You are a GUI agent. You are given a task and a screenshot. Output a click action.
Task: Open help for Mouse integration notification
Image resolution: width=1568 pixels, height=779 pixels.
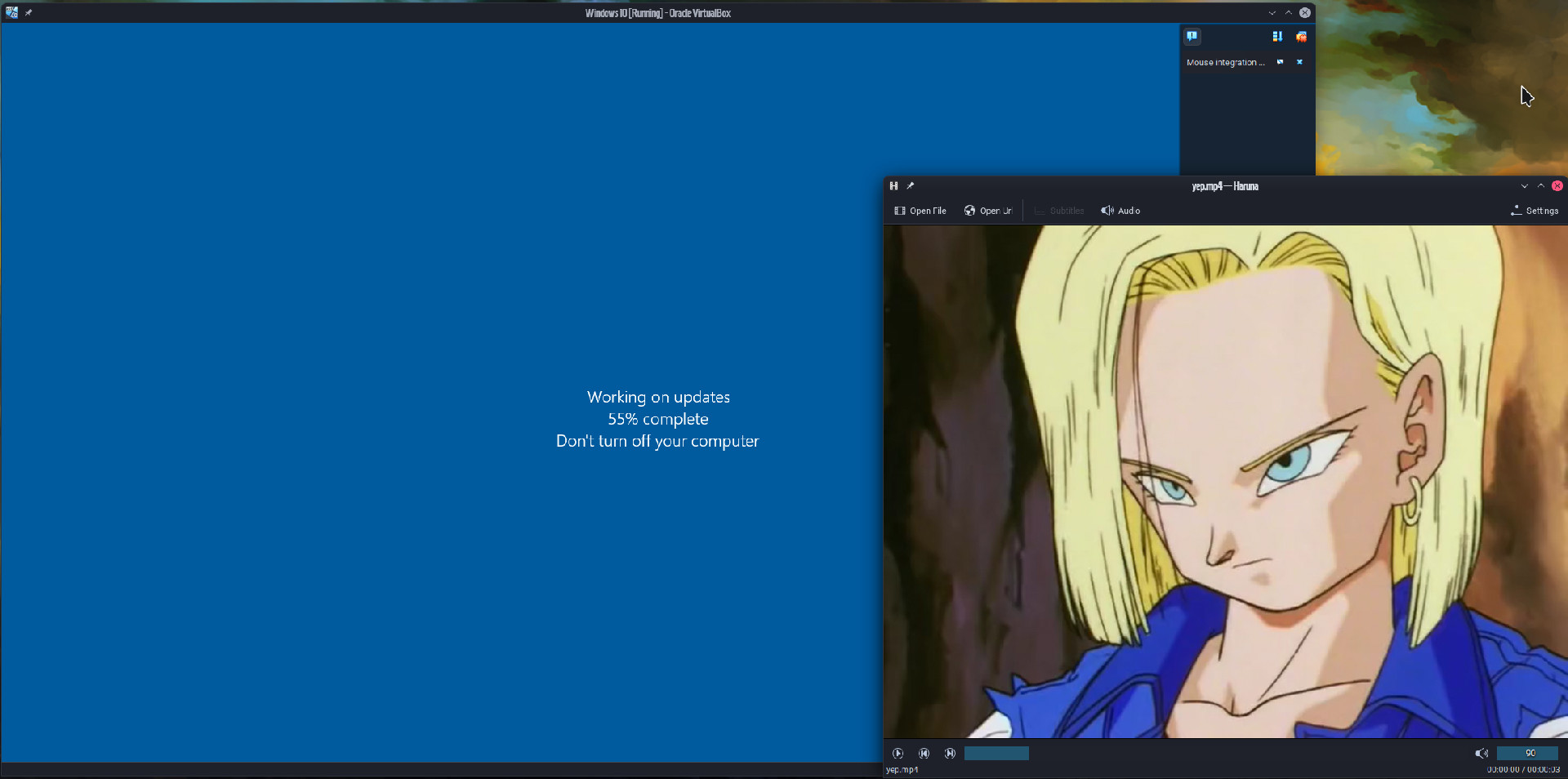tap(1280, 62)
